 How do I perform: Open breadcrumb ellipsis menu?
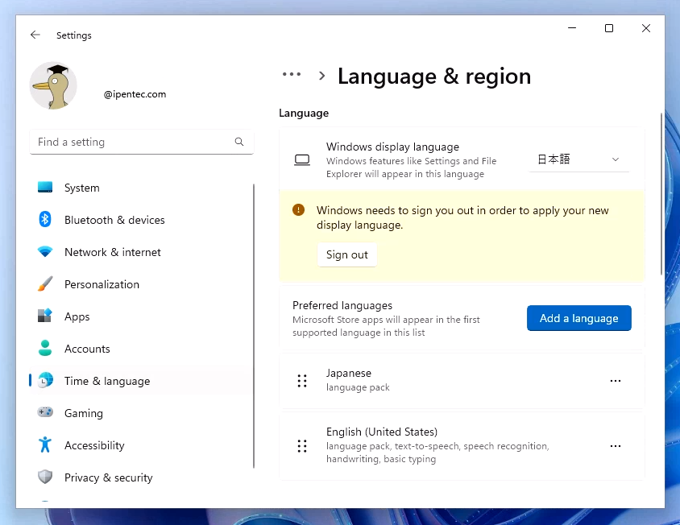point(291,75)
